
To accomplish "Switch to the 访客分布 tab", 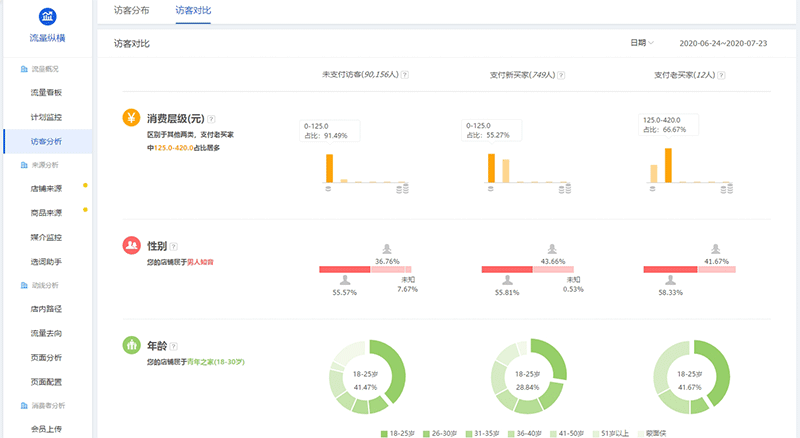I will 131,11.
